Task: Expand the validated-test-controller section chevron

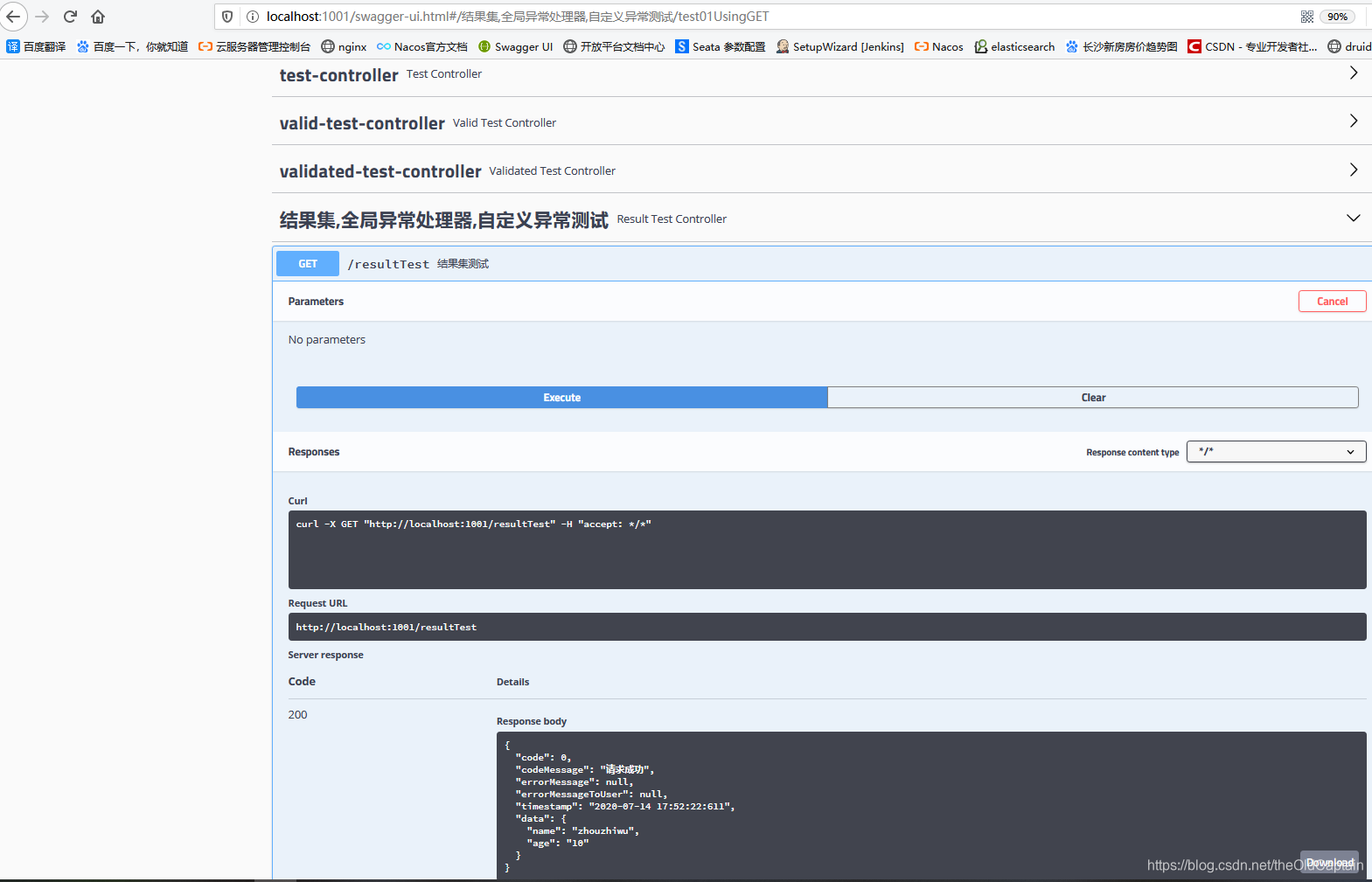Action: coord(1354,170)
